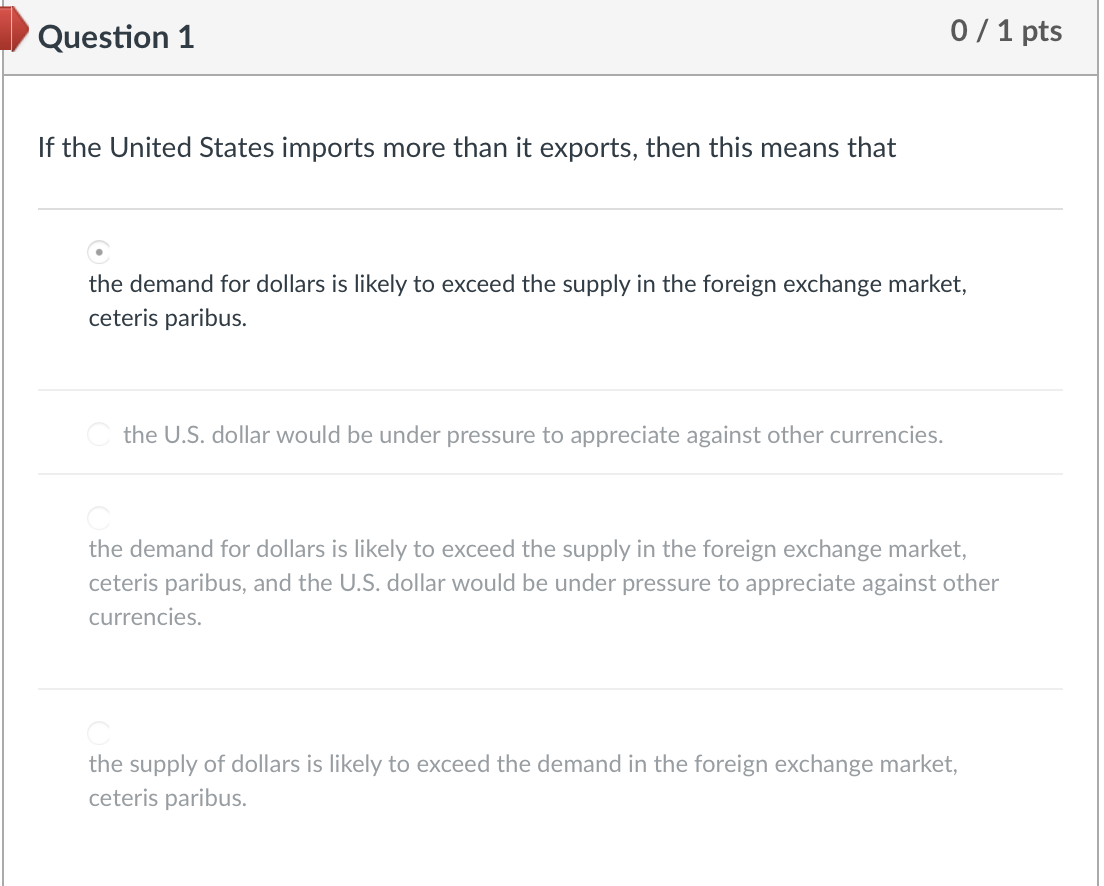Click the red flag marker beside Question 1
Screen dimensions: 1104x886
(x=14, y=30)
